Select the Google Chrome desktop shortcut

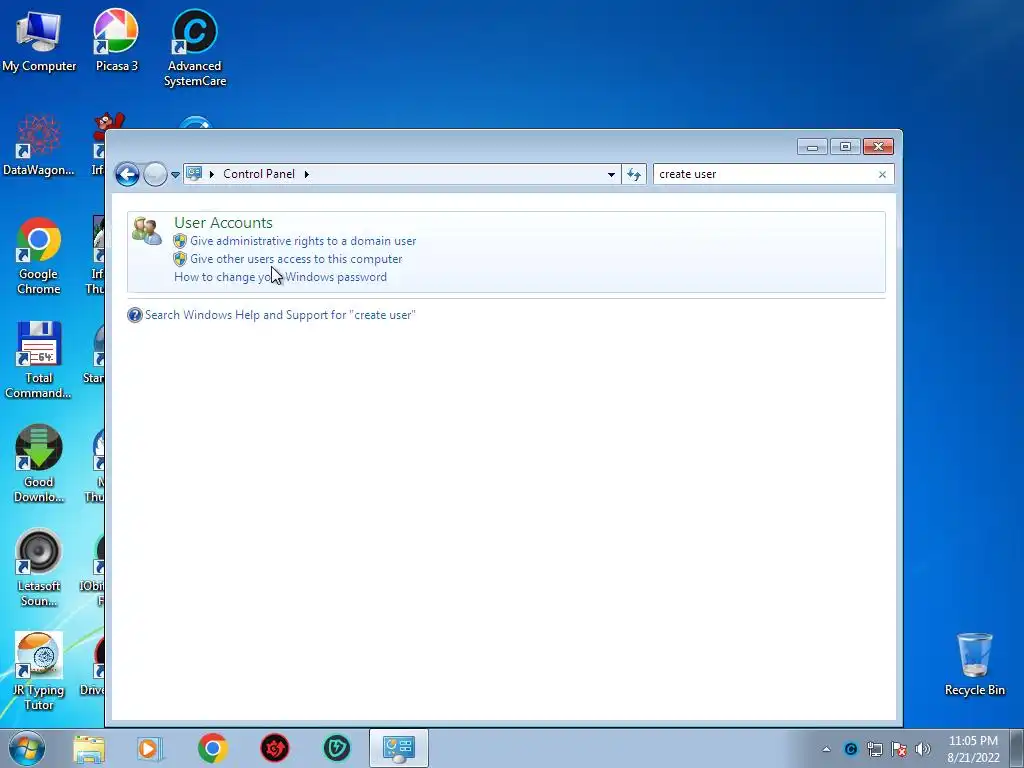point(39,256)
